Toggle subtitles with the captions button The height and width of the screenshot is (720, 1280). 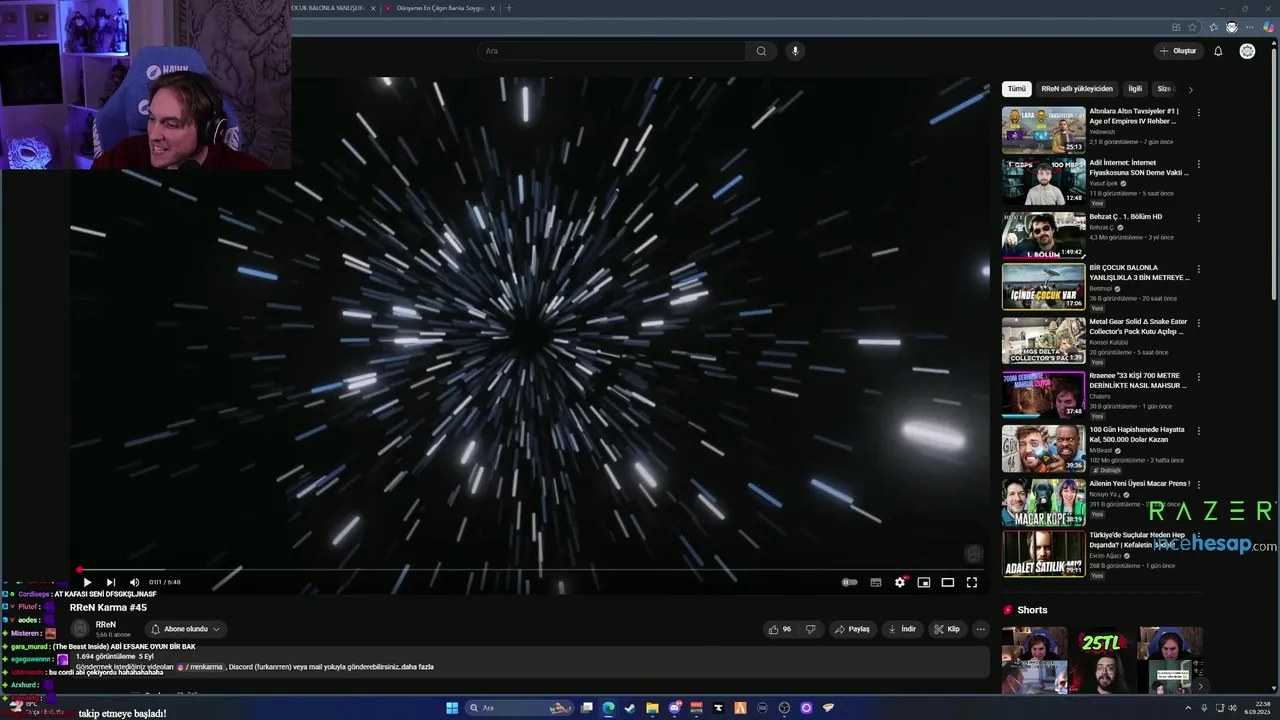coord(876,582)
